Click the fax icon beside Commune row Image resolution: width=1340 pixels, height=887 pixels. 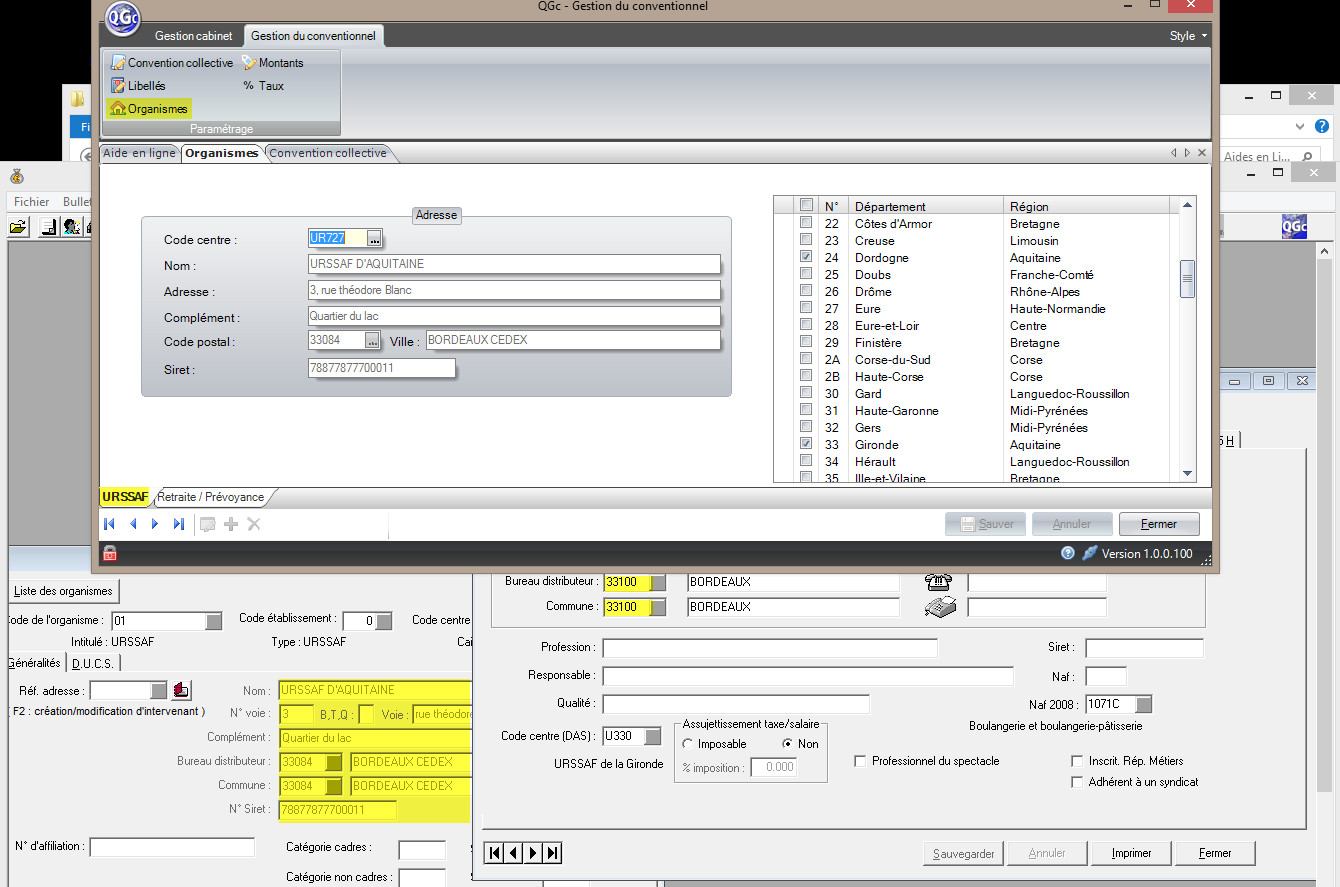click(941, 607)
